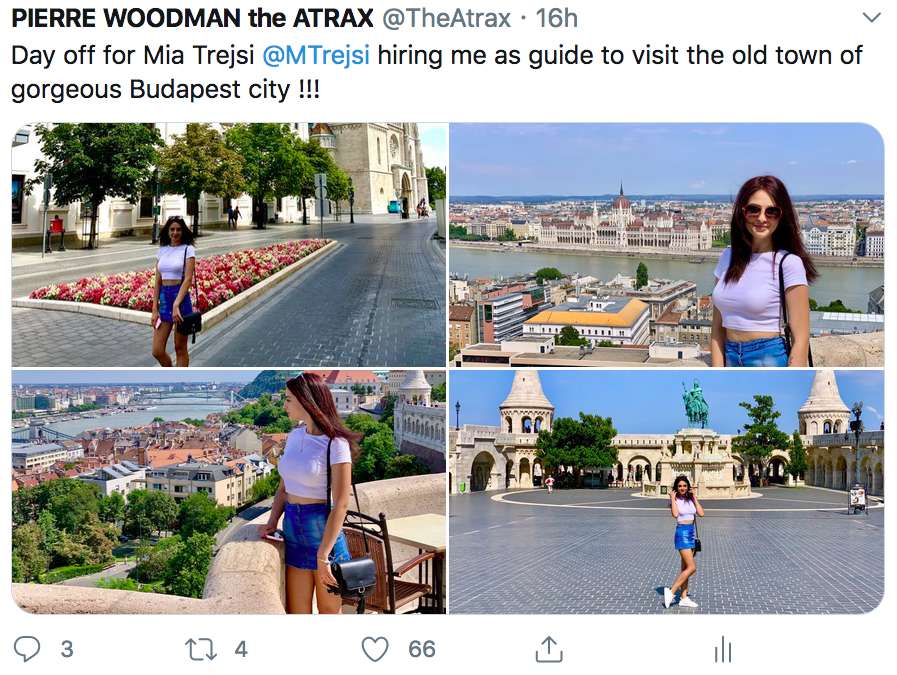Open tweet analytics bar chart icon
Image resolution: width=897 pixels, height=675 pixels.
pyautogui.click(x=723, y=649)
